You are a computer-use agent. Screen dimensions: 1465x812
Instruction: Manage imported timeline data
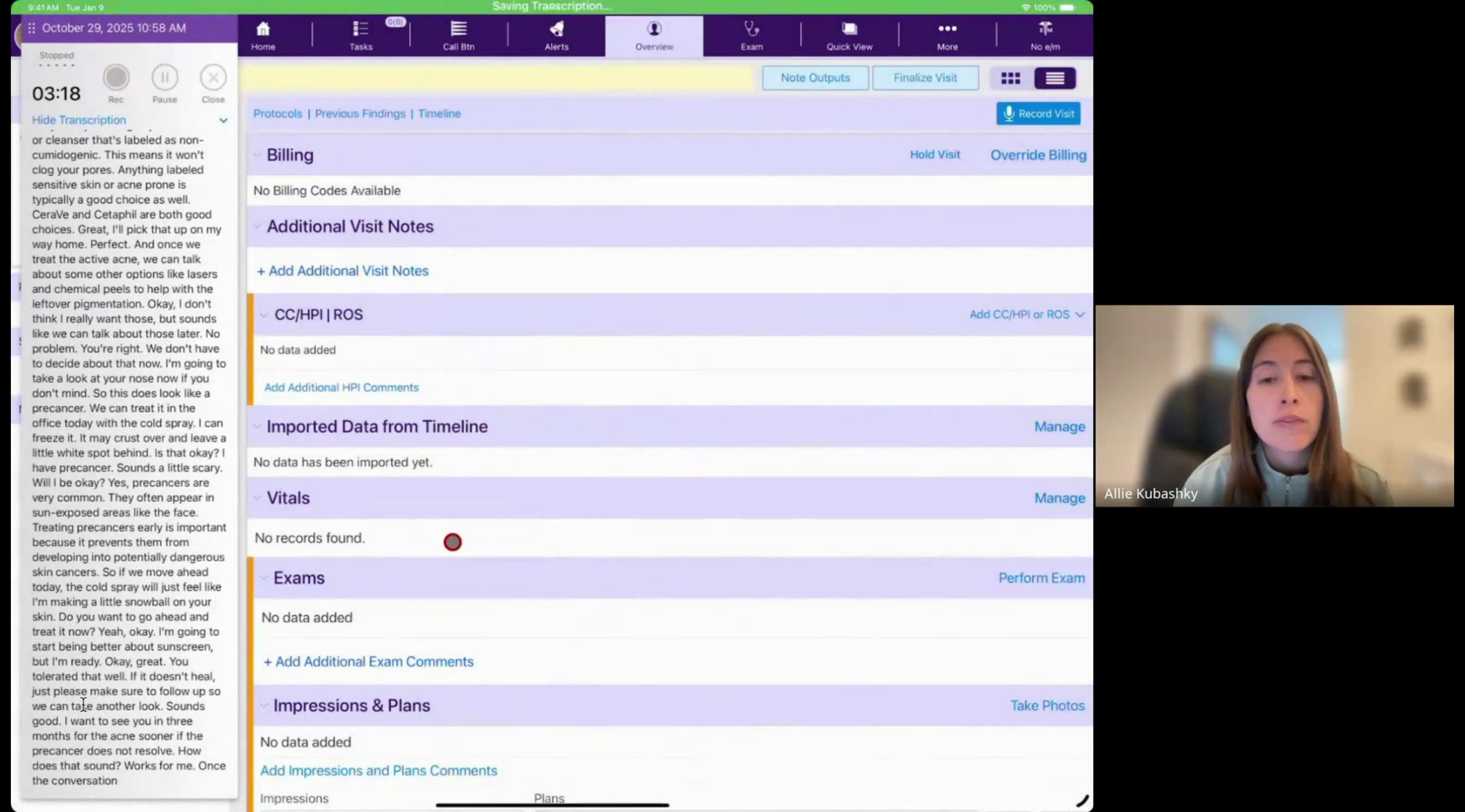pyautogui.click(x=1059, y=427)
